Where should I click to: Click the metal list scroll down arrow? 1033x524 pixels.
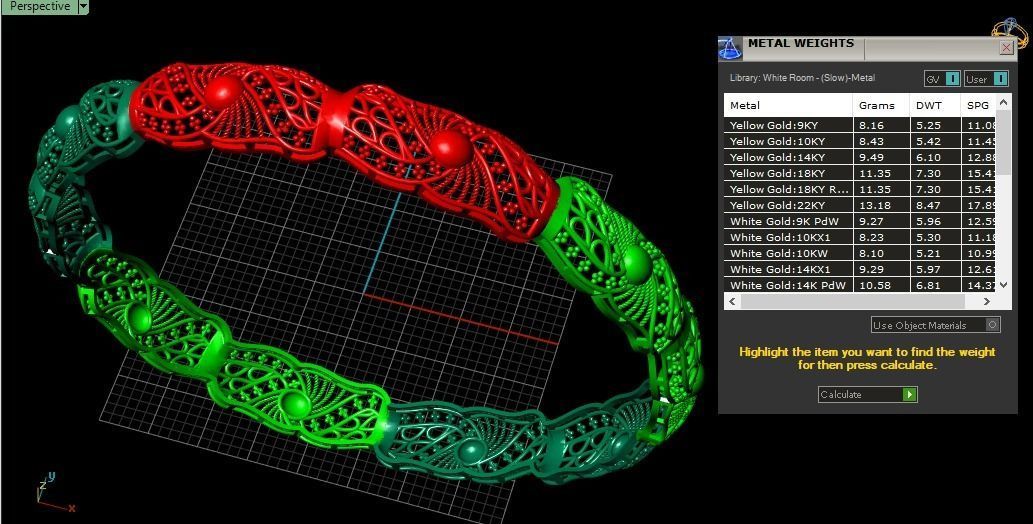coord(1003,285)
